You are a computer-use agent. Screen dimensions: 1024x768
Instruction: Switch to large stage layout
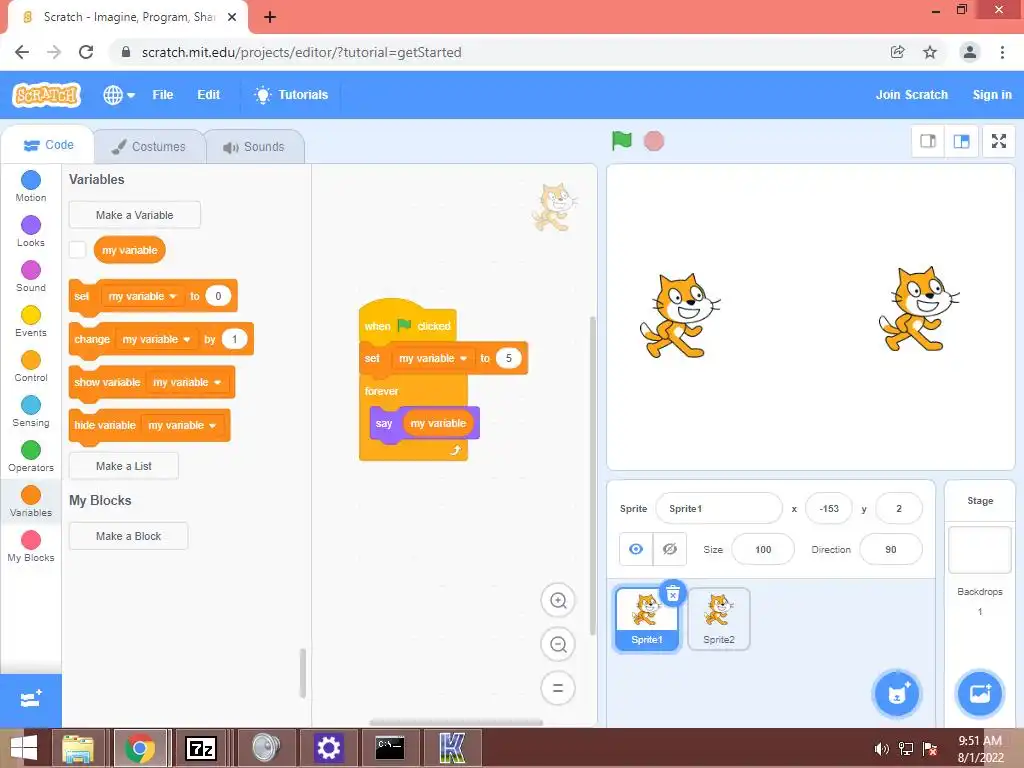click(961, 141)
